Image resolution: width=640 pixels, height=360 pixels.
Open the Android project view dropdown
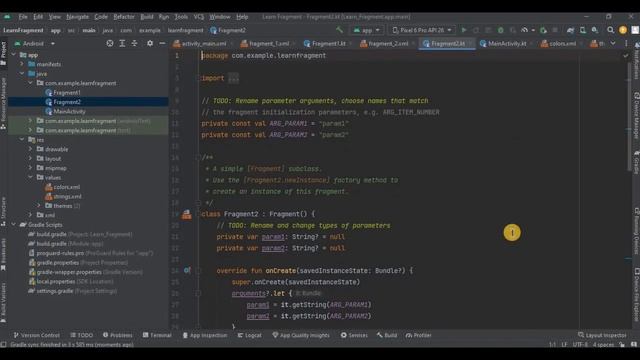(35, 43)
